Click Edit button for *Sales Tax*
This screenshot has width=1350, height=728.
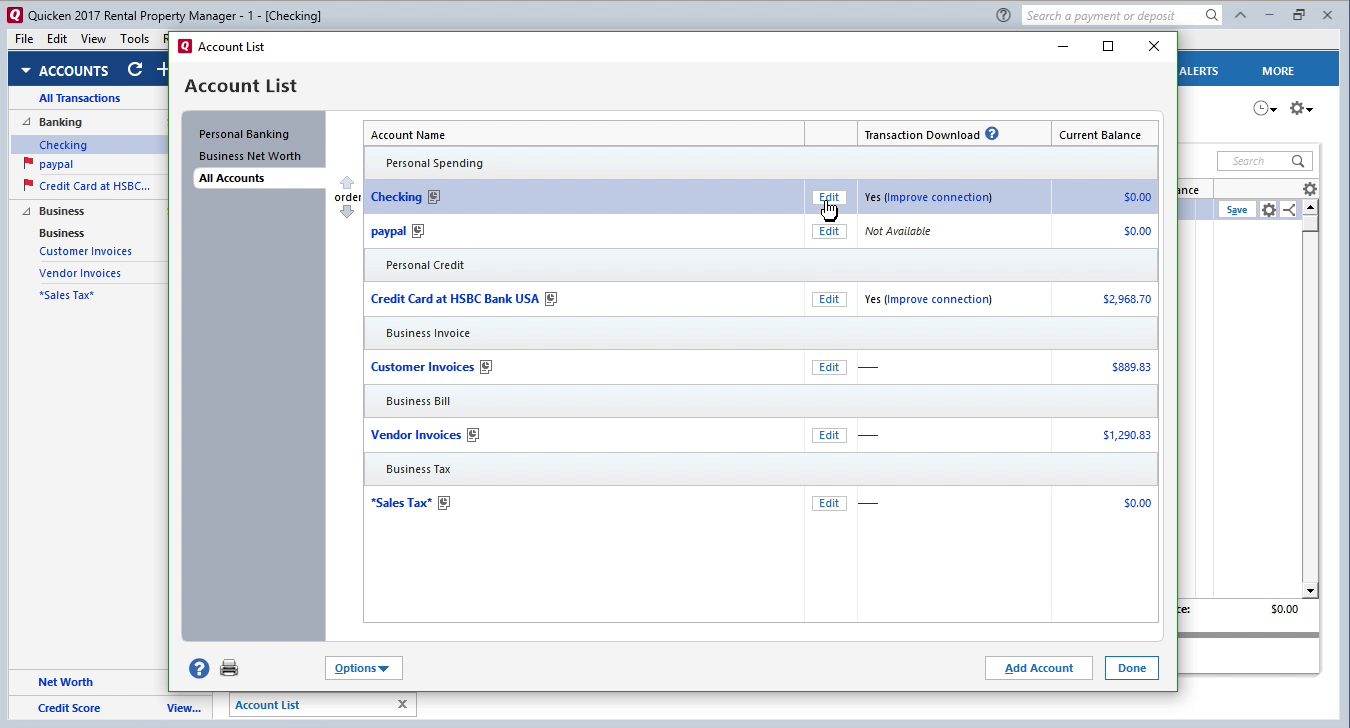[829, 503]
